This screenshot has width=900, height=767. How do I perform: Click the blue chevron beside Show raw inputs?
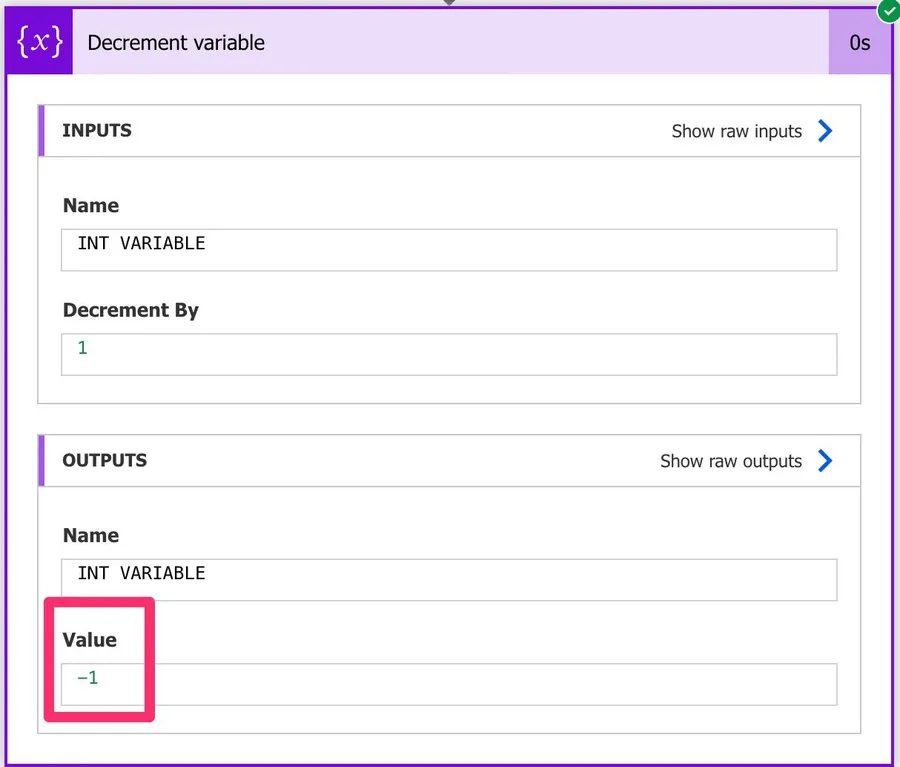pos(825,131)
